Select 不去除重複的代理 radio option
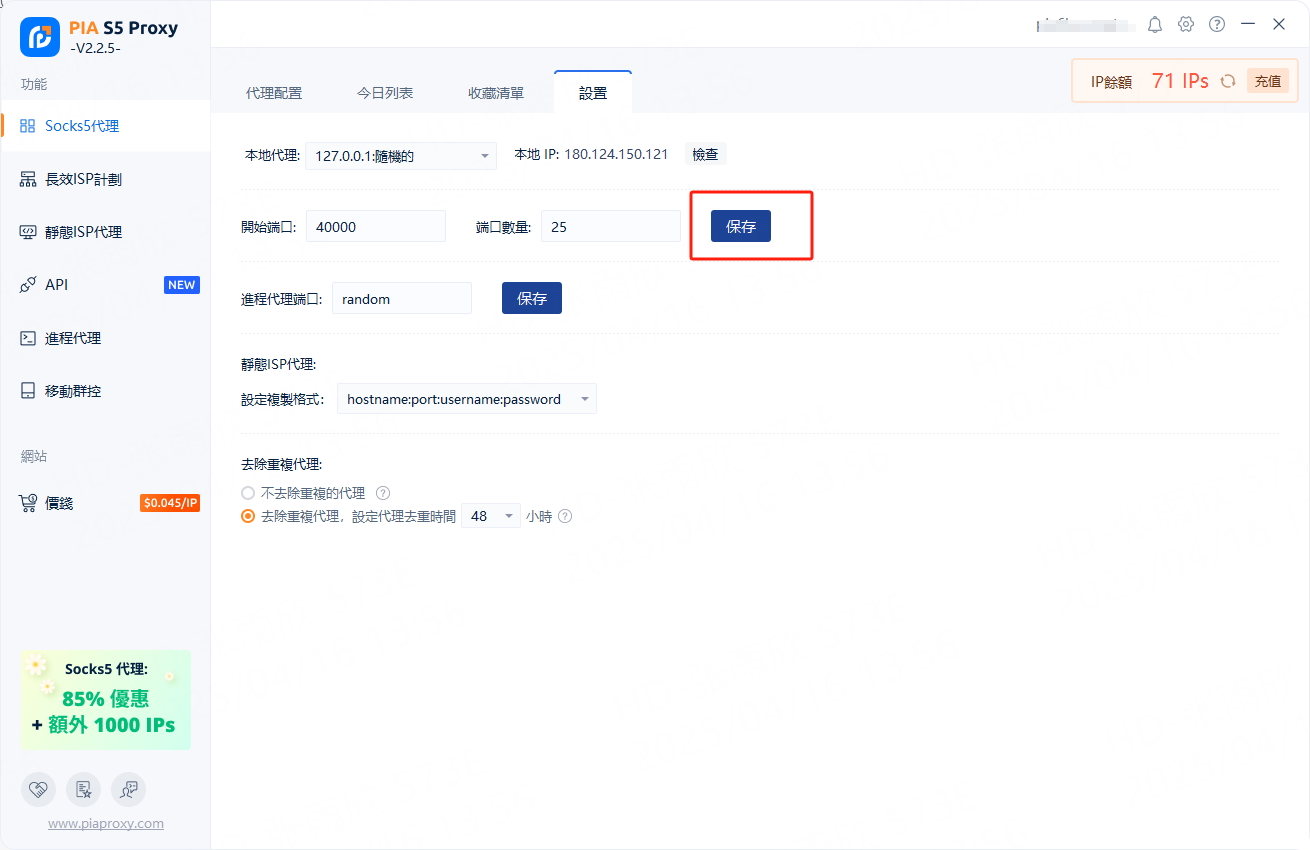The width and height of the screenshot is (1310, 850). pos(248,493)
